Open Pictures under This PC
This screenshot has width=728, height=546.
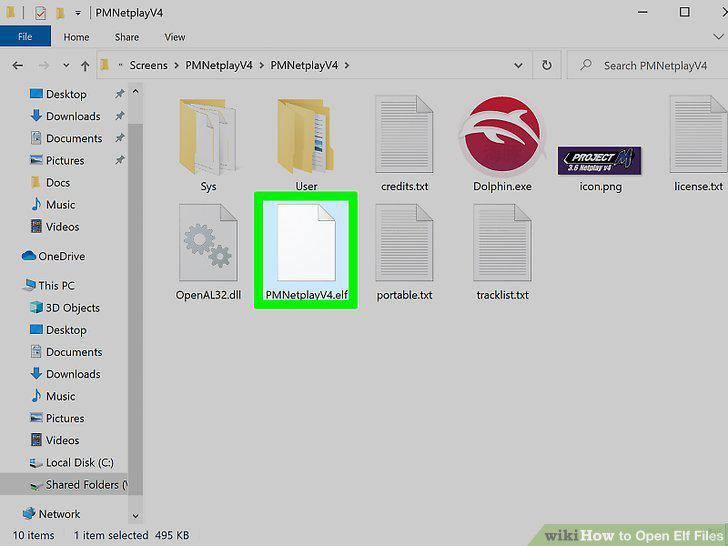pos(65,418)
